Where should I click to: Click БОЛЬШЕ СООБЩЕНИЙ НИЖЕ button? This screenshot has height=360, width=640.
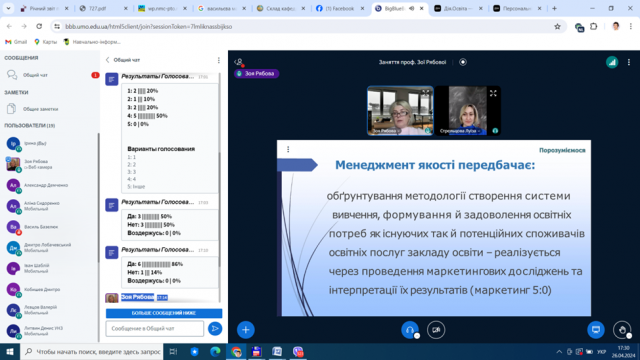164,313
